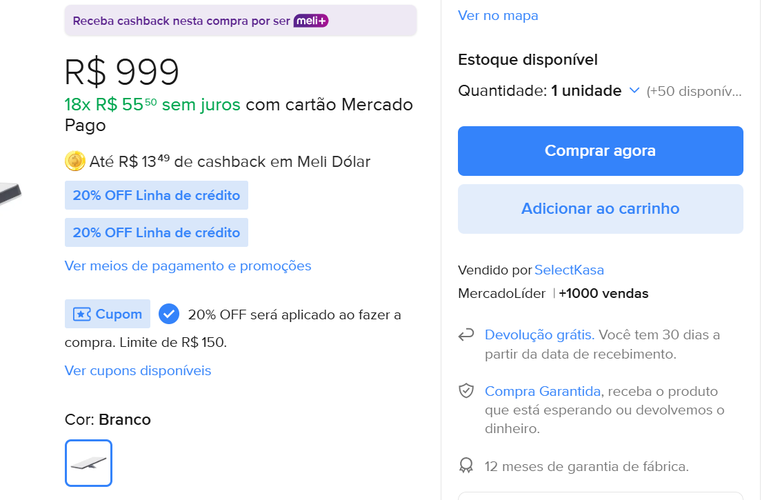Viewport: 780px width, 500px height.
Task: Open the Compra Garantida link
Action: click(542, 391)
